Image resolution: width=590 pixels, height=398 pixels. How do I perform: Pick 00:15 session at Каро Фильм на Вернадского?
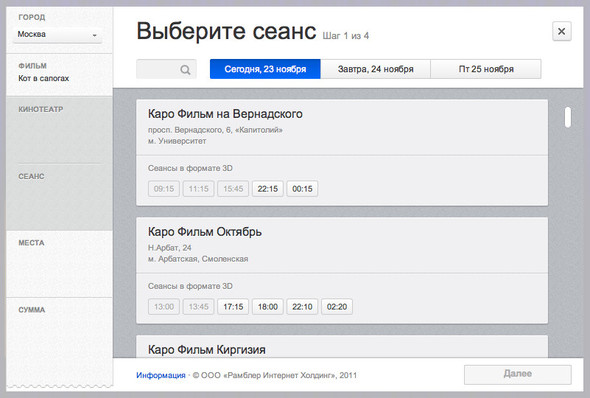tap(302, 189)
